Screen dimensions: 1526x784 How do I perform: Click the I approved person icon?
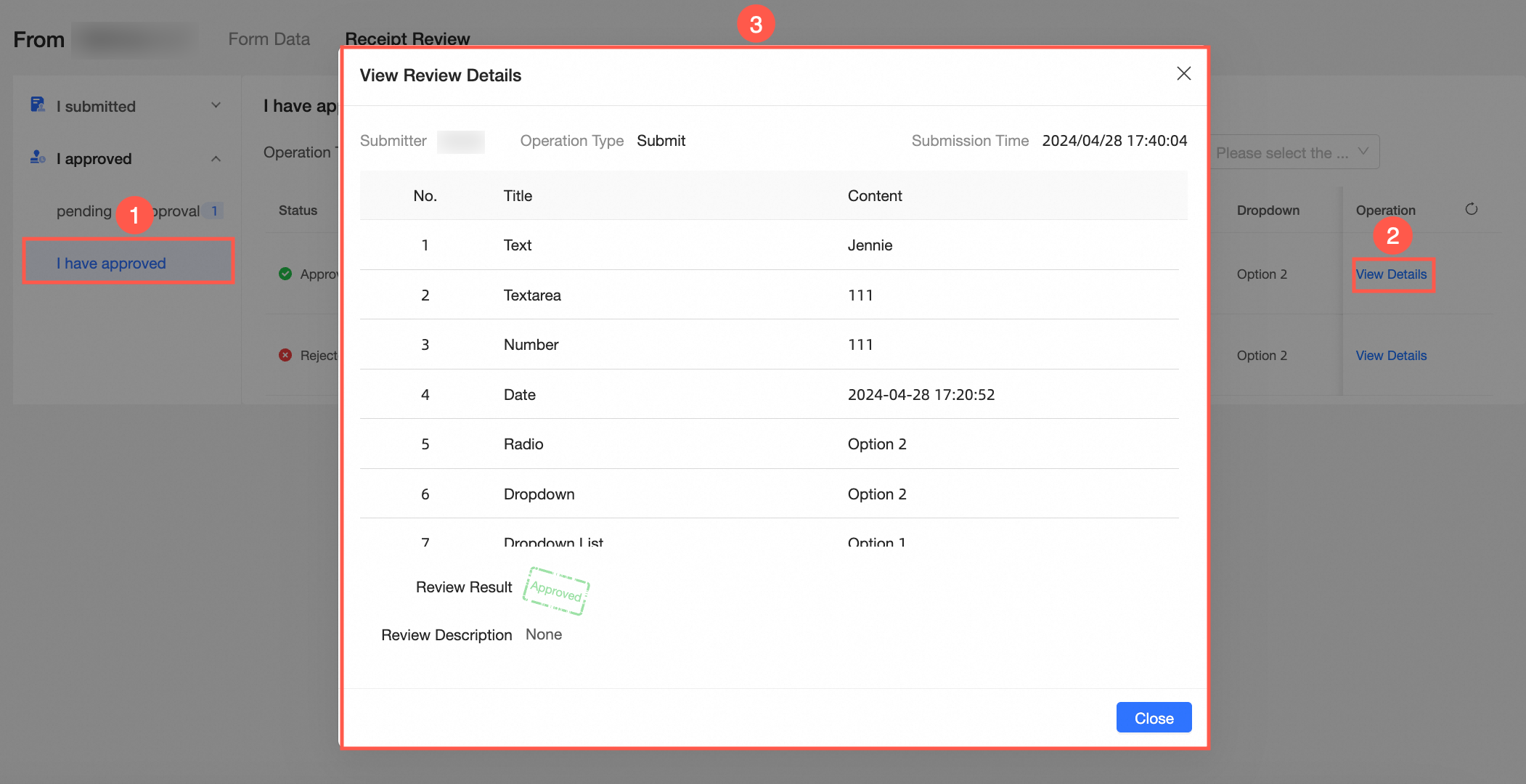coord(38,158)
